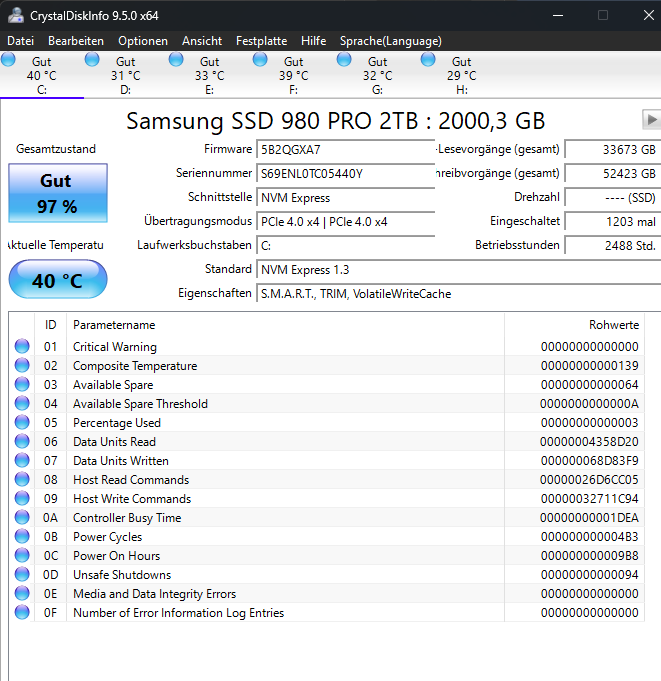Click the Gut 97 % health status button
Image resolution: width=661 pixels, height=681 pixels.
[x=58, y=193]
